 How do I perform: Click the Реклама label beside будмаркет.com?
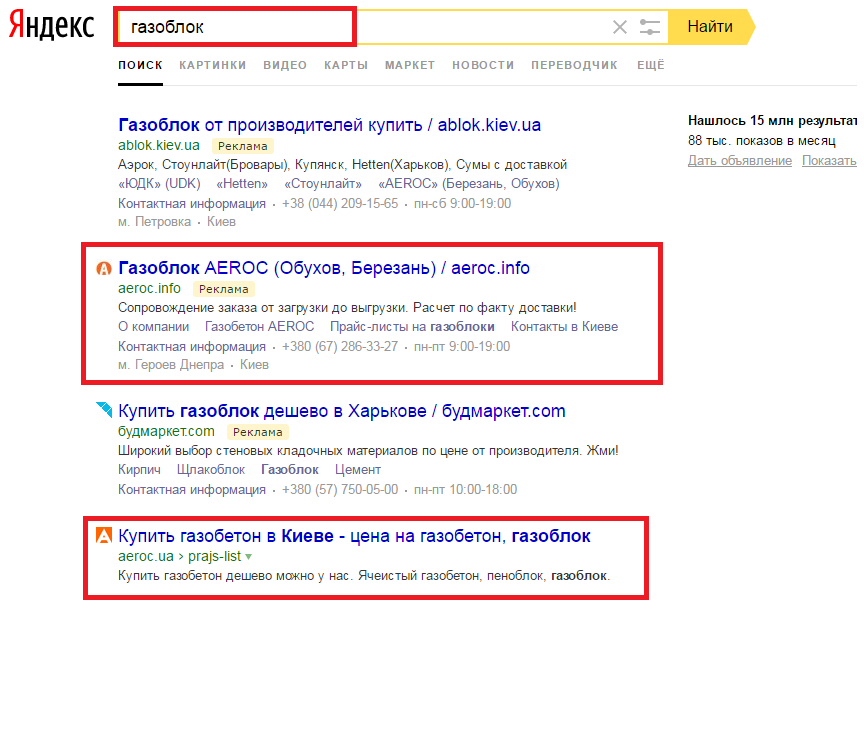tap(258, 432)
